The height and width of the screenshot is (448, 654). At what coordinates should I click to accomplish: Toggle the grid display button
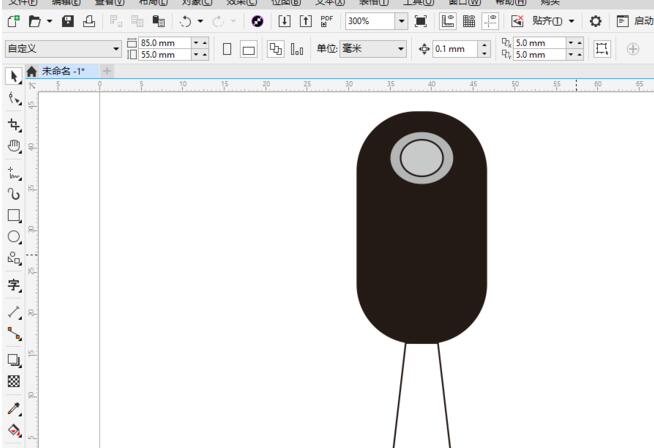coord(468,21)
